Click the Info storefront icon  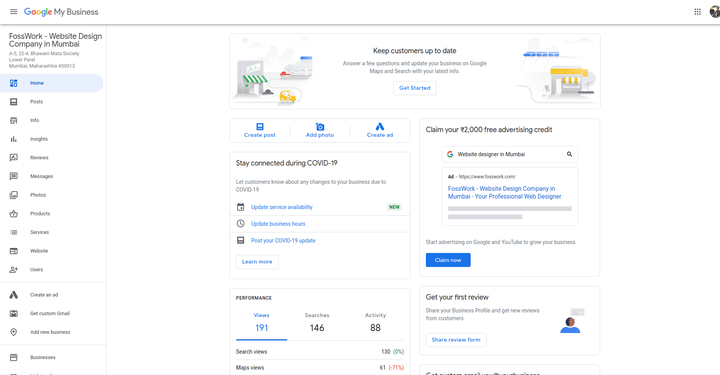[14, 120]
